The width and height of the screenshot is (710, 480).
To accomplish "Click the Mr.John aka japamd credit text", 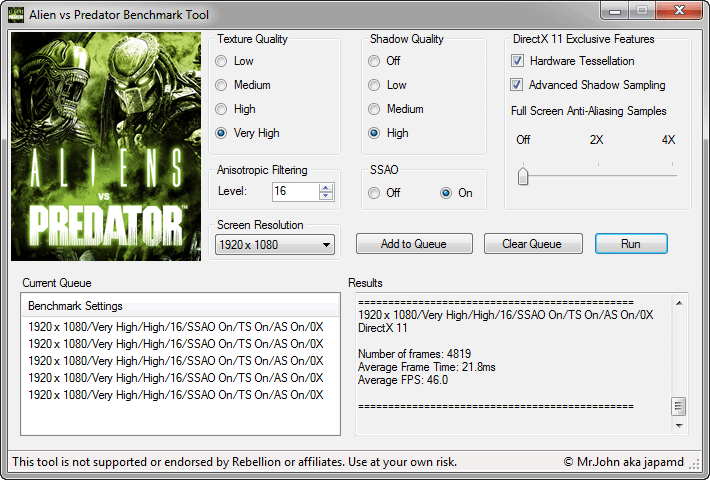I will point(624,462).
